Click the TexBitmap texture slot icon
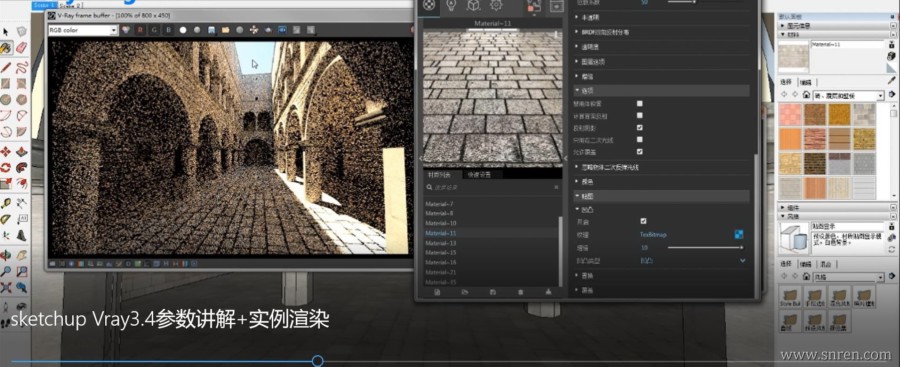This screenshot has width=900, height=367. [x=739, y=234]
